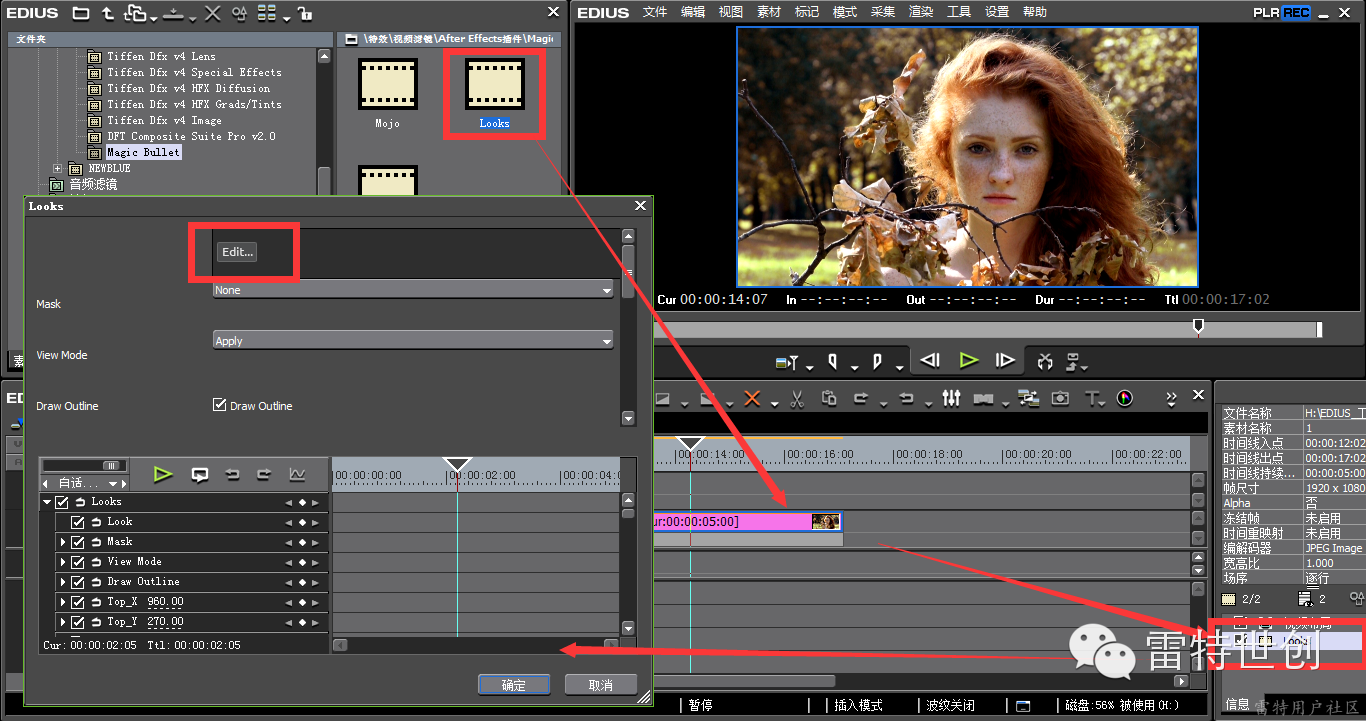
Task: Click undo icon in Looks keyframe toolbar
Action: [232, 474]
